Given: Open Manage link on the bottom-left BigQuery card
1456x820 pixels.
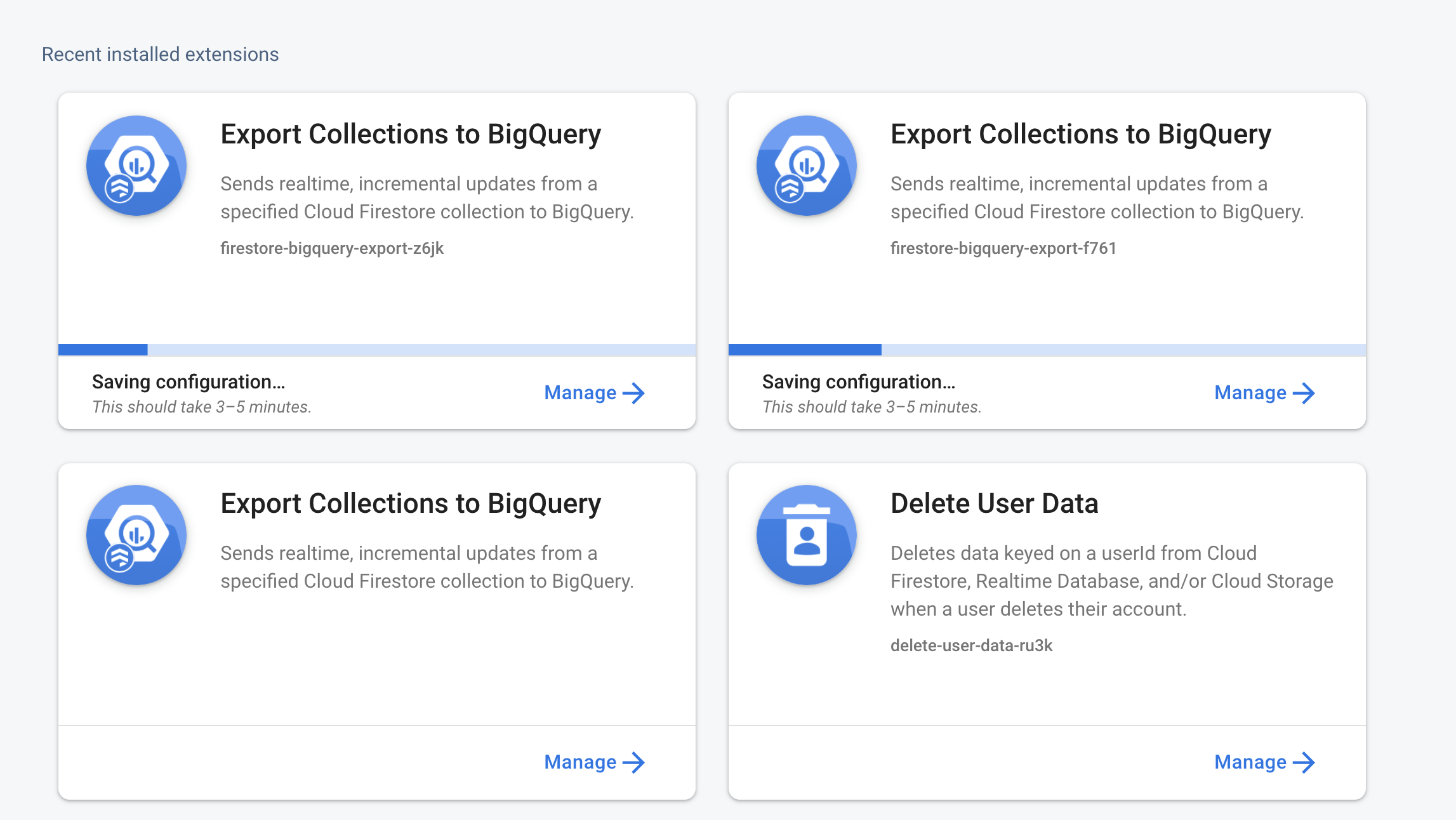Looking at the screenshot, I should coord(595,762).
